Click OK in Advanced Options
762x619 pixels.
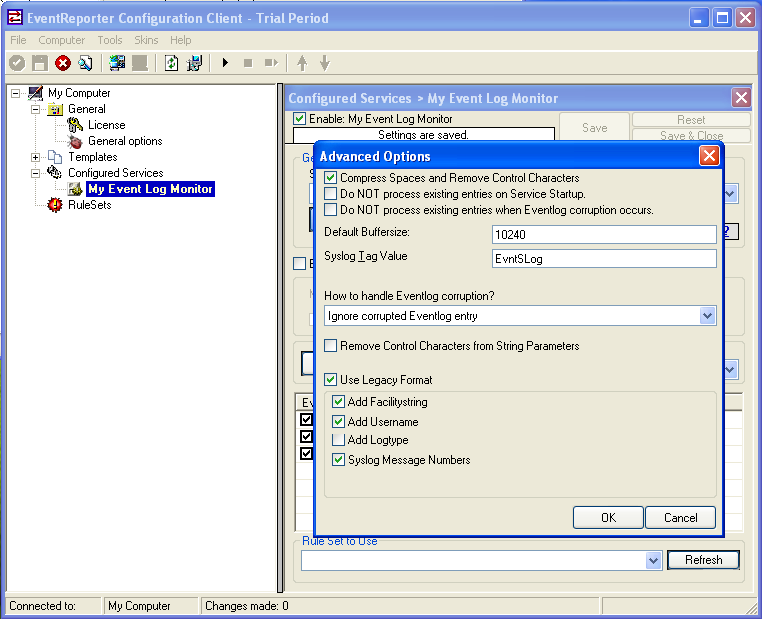pyautogui.click(x=608, y=517)
